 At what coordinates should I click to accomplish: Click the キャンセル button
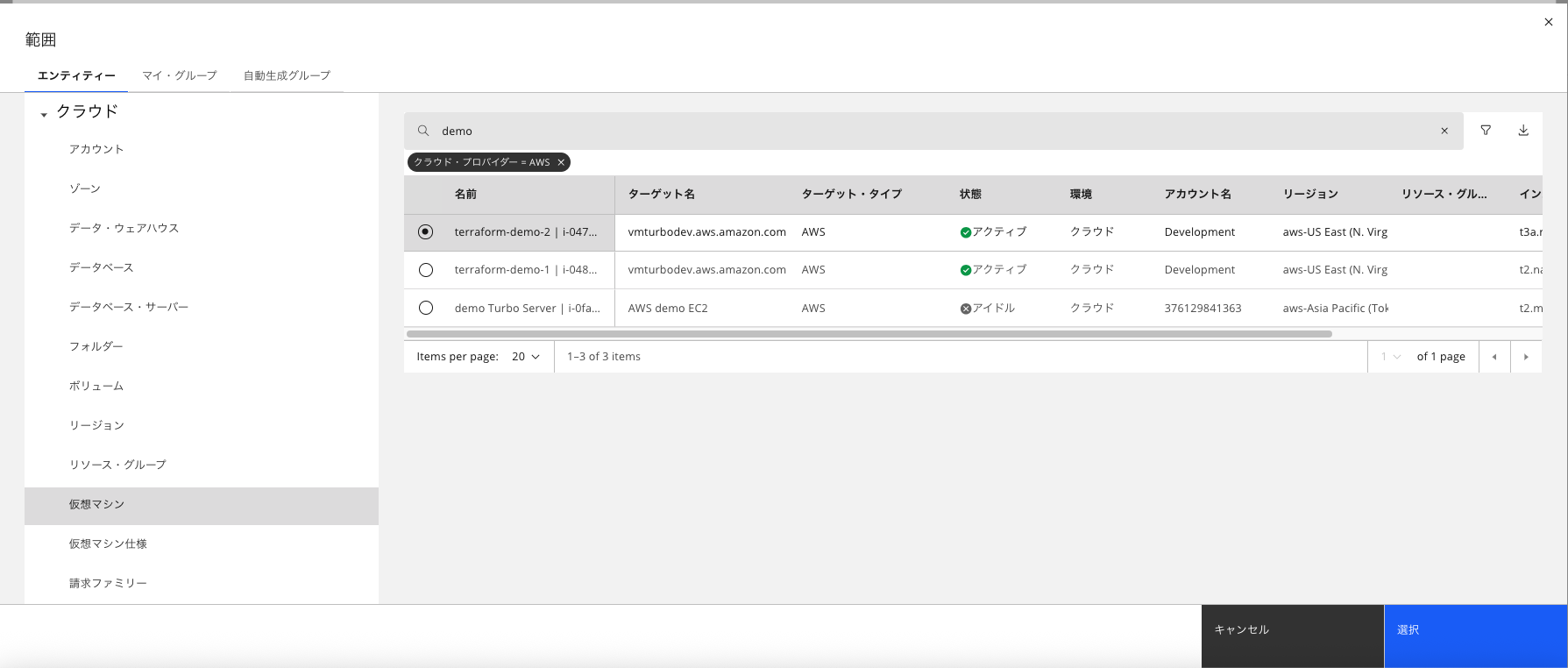tap(1292, 630)
